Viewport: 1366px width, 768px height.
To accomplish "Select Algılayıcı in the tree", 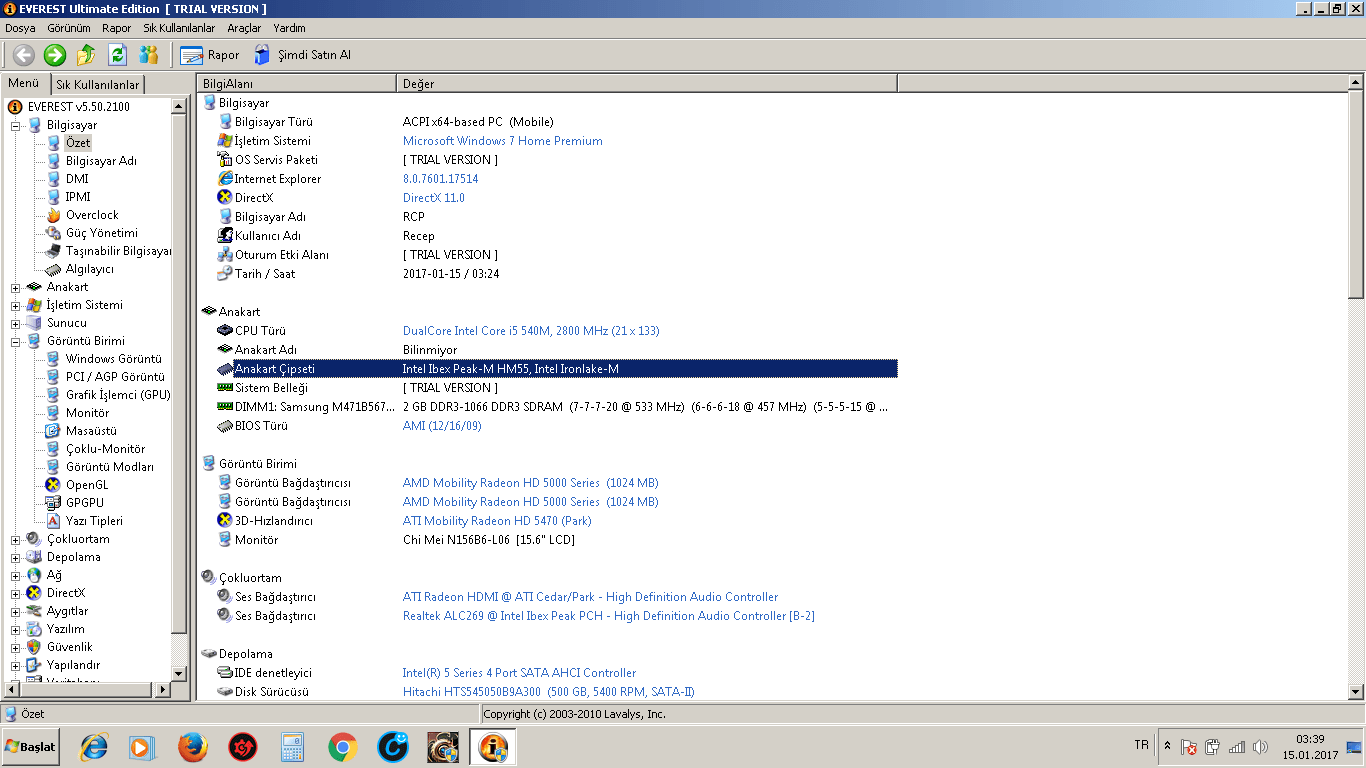I will click(x=90, y=269).
